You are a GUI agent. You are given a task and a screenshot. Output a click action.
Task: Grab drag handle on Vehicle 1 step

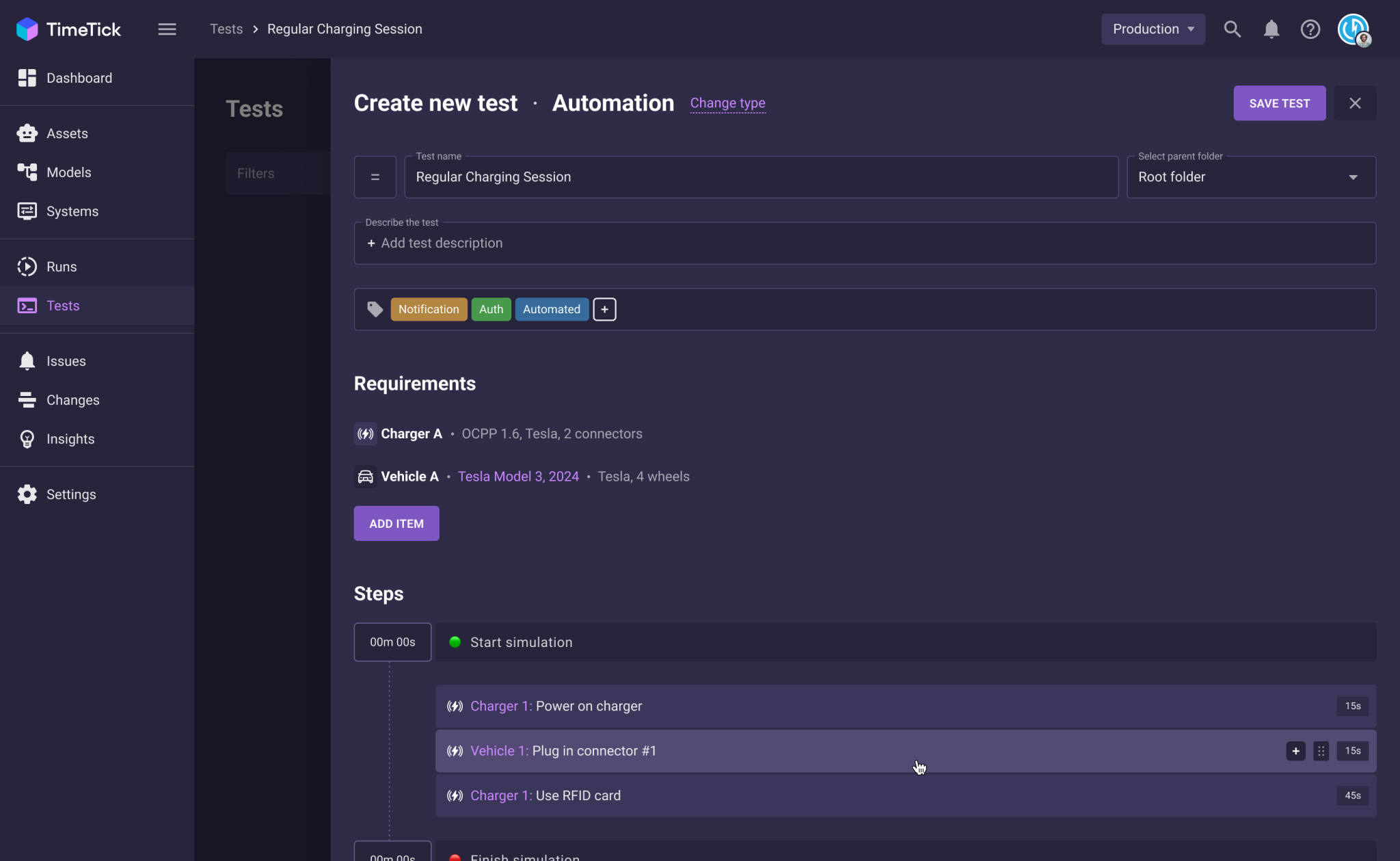tap(1321, 751)
